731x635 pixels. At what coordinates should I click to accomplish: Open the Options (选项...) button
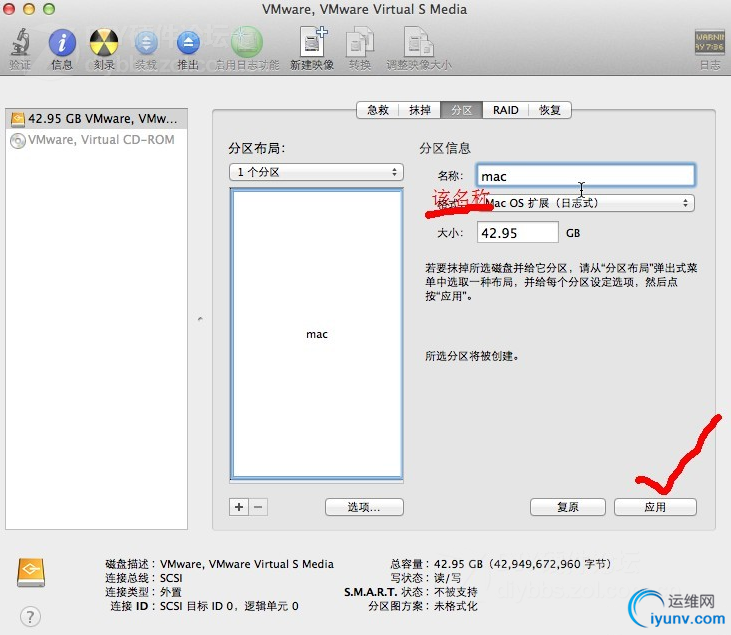[x=364, y=507]
